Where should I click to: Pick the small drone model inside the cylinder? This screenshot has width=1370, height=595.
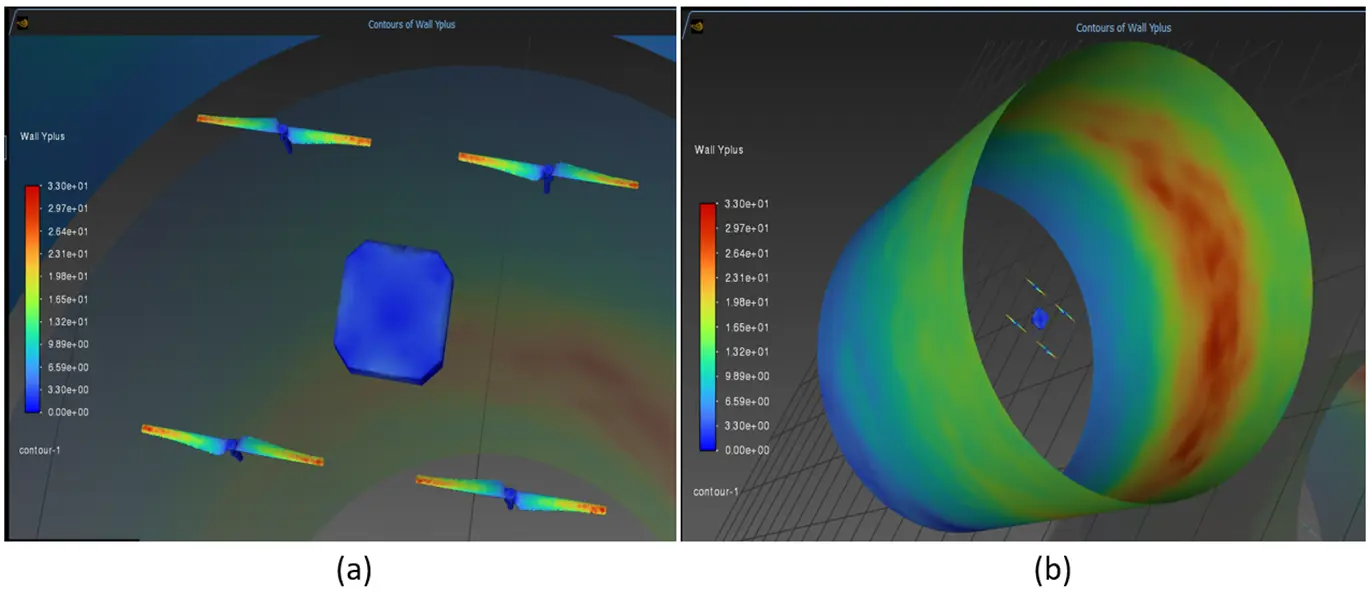click(1040, 318)
